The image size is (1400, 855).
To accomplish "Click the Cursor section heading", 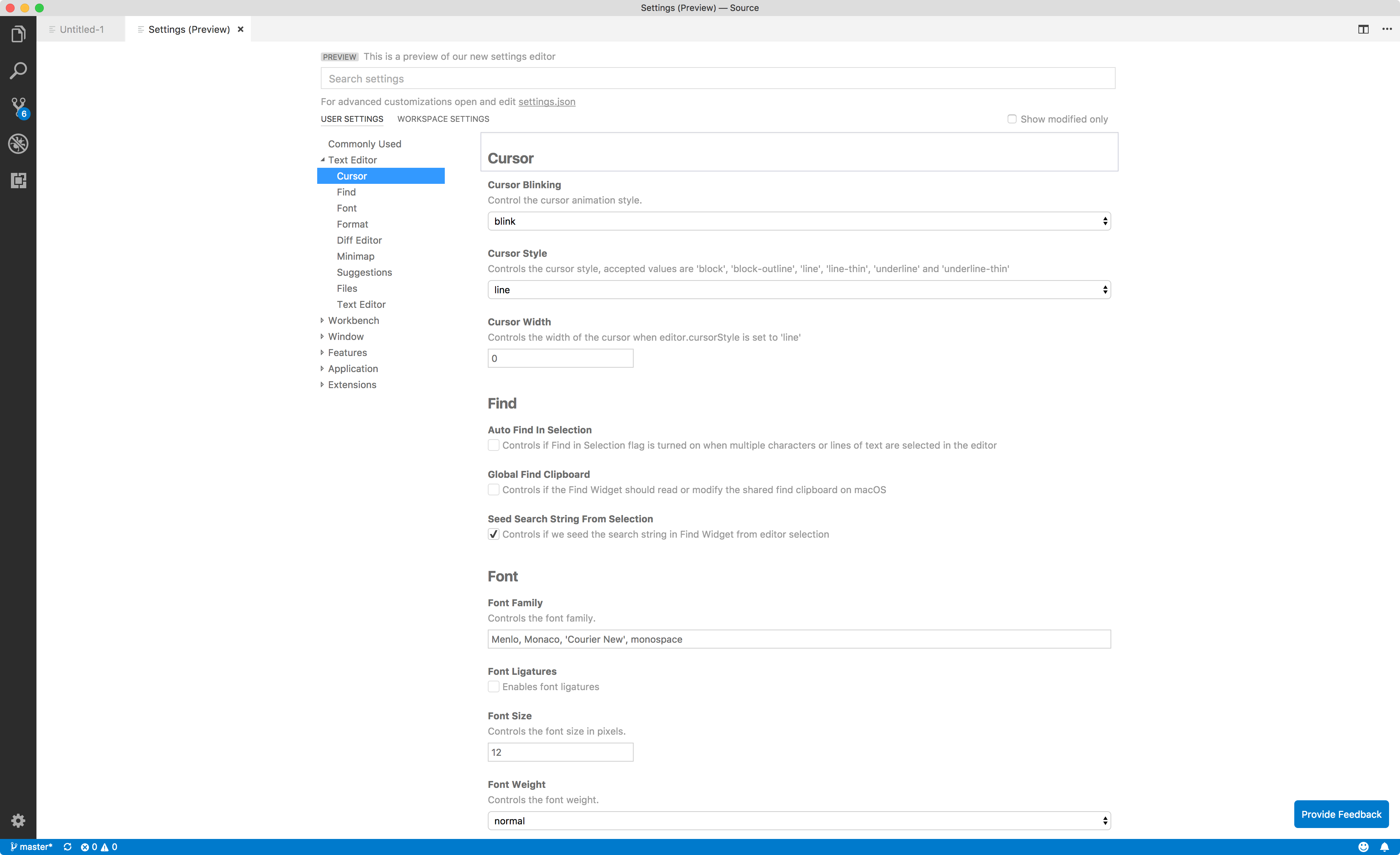I will click(510, 158).
